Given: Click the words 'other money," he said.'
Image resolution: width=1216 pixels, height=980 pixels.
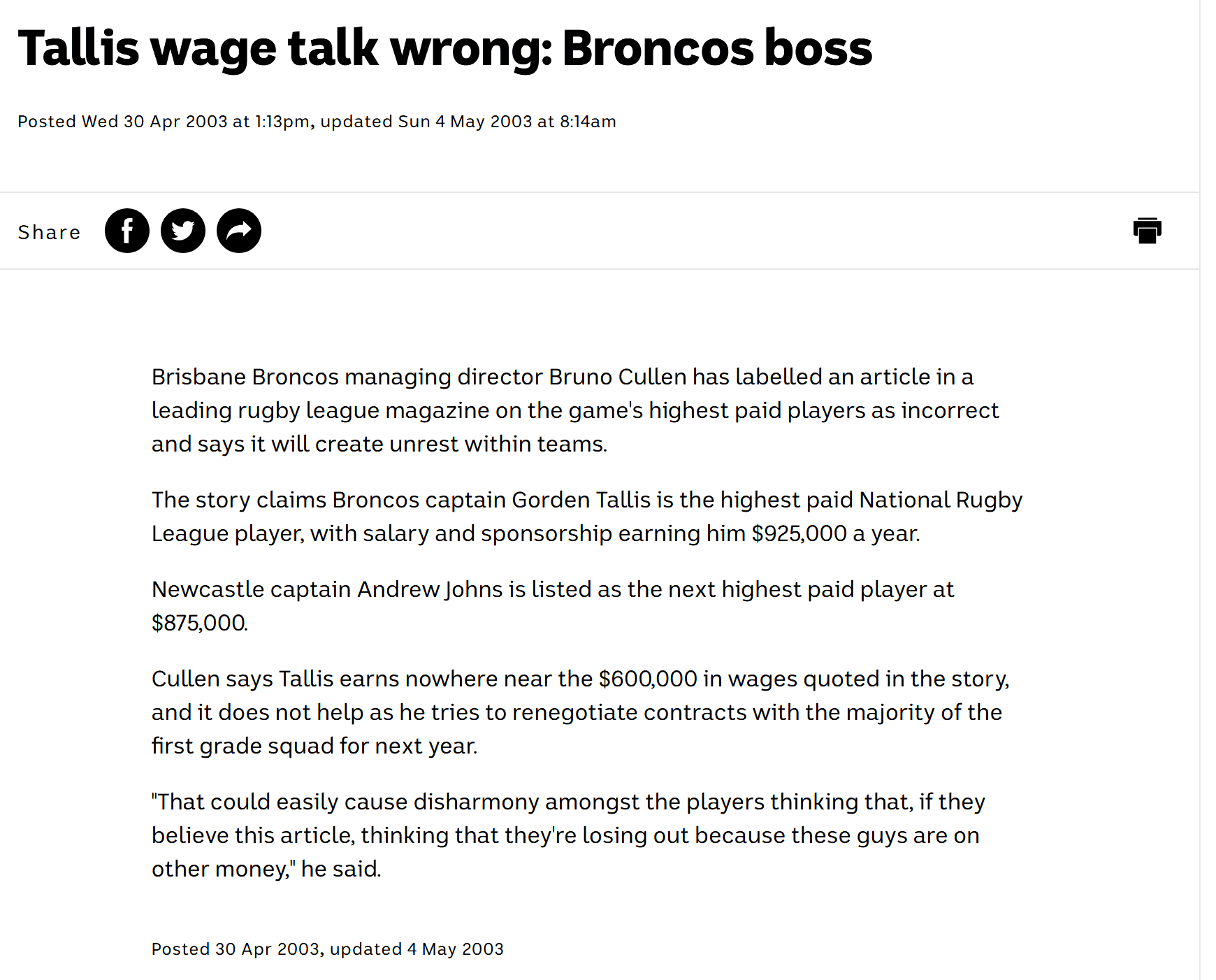Looking at the screenshot, I should click(266, 869).
